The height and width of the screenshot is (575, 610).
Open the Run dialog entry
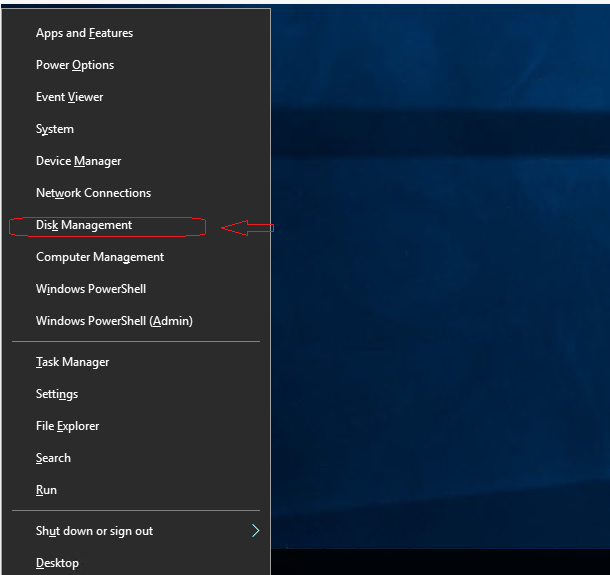click(136, 490)
